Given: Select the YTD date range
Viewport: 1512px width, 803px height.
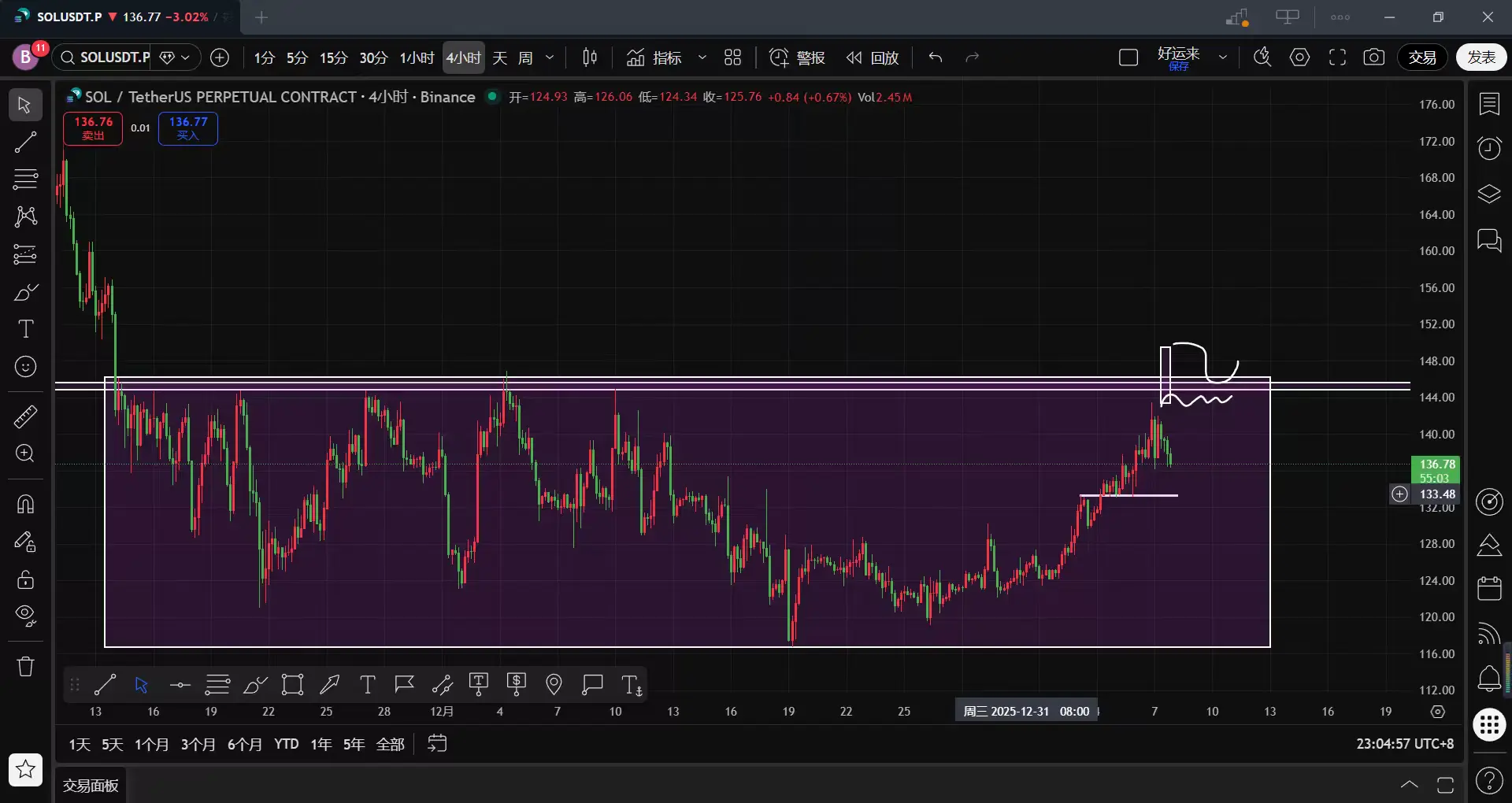Looking at the screenshot, I should (286, 744).
